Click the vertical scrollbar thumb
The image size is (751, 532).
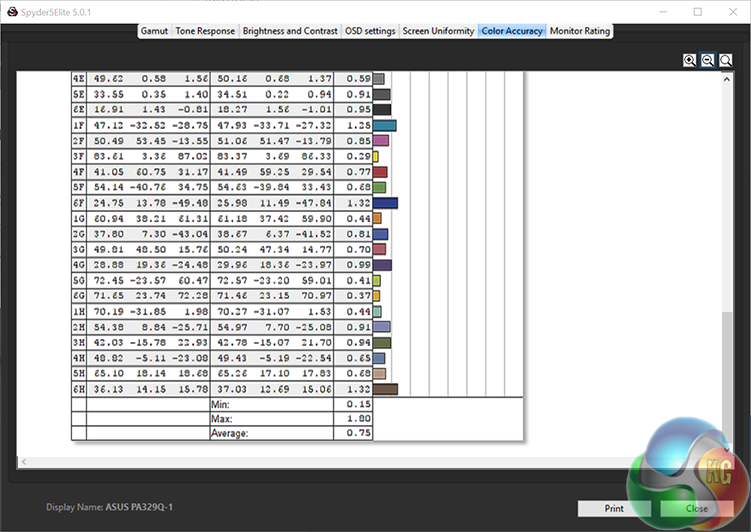click(x=727, y=378)
